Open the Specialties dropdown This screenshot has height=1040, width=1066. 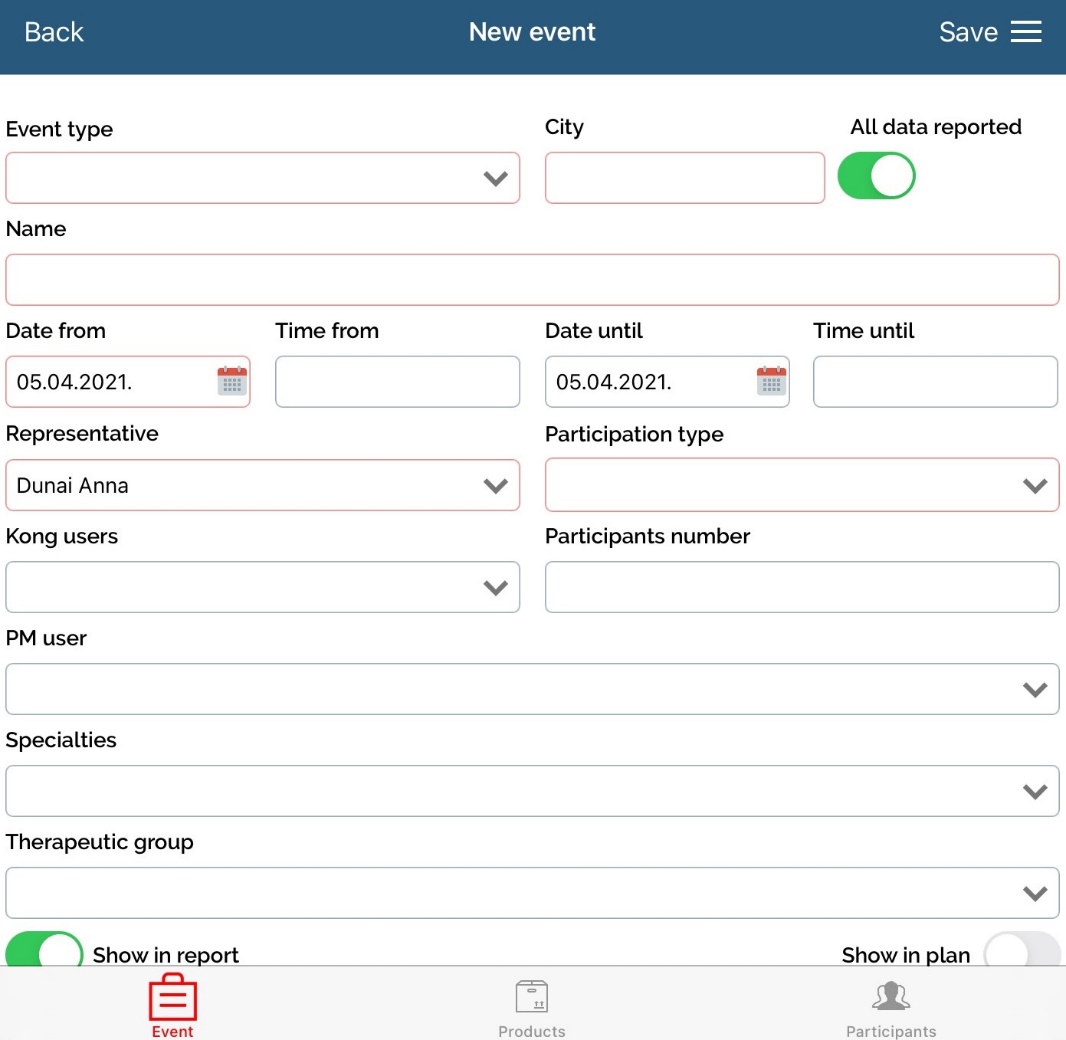532,791
